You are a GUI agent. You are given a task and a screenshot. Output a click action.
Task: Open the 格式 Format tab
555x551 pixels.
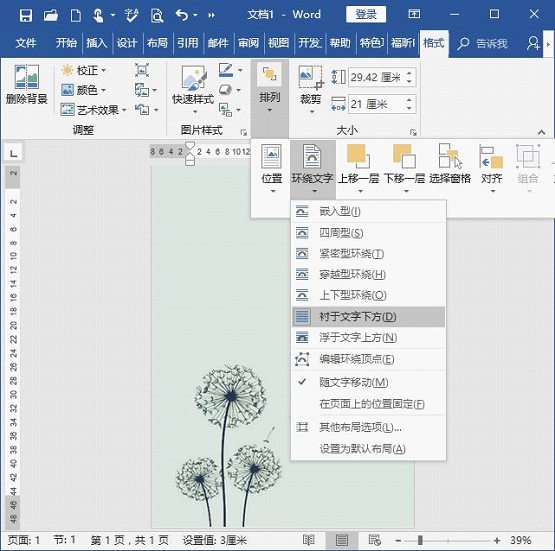pyautogui.click(x=434, y=43)
